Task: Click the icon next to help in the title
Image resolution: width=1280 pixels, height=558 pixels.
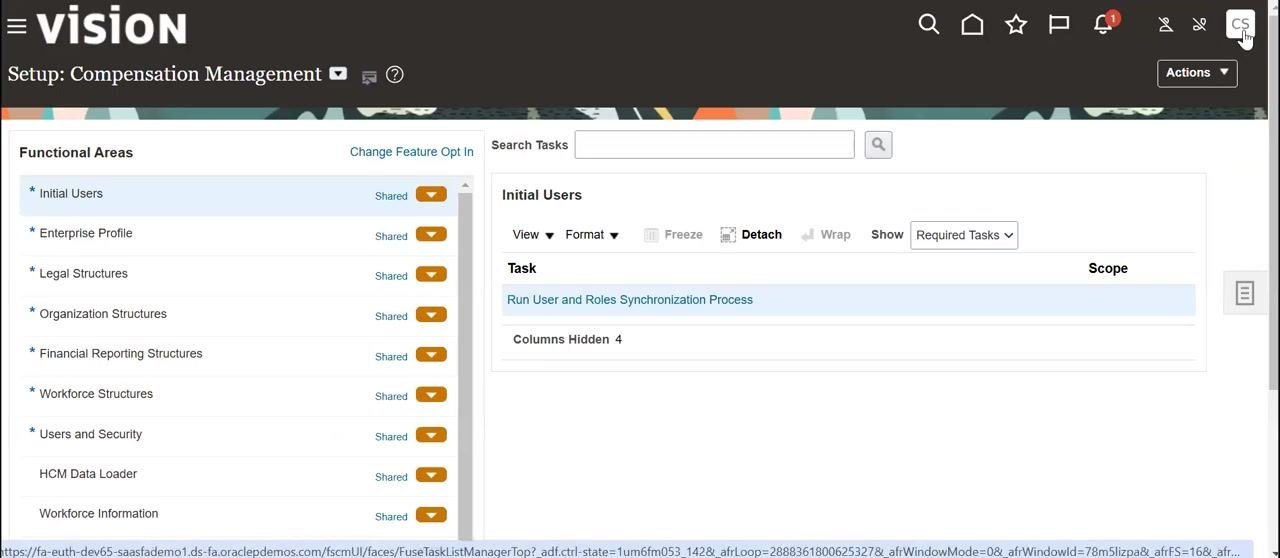Action: tap(369, 76)
